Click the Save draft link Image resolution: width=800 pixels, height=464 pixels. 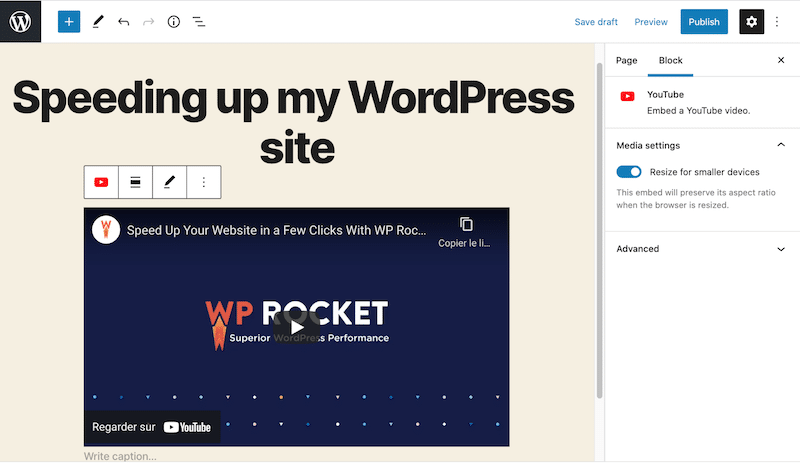(596, 22)
